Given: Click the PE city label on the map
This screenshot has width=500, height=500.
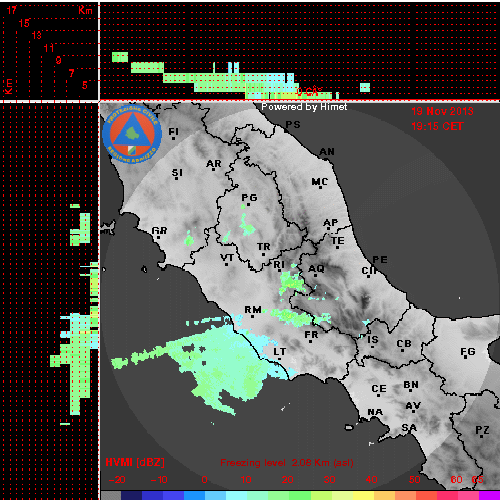Looking at the screenshot, I should (380, 259).
